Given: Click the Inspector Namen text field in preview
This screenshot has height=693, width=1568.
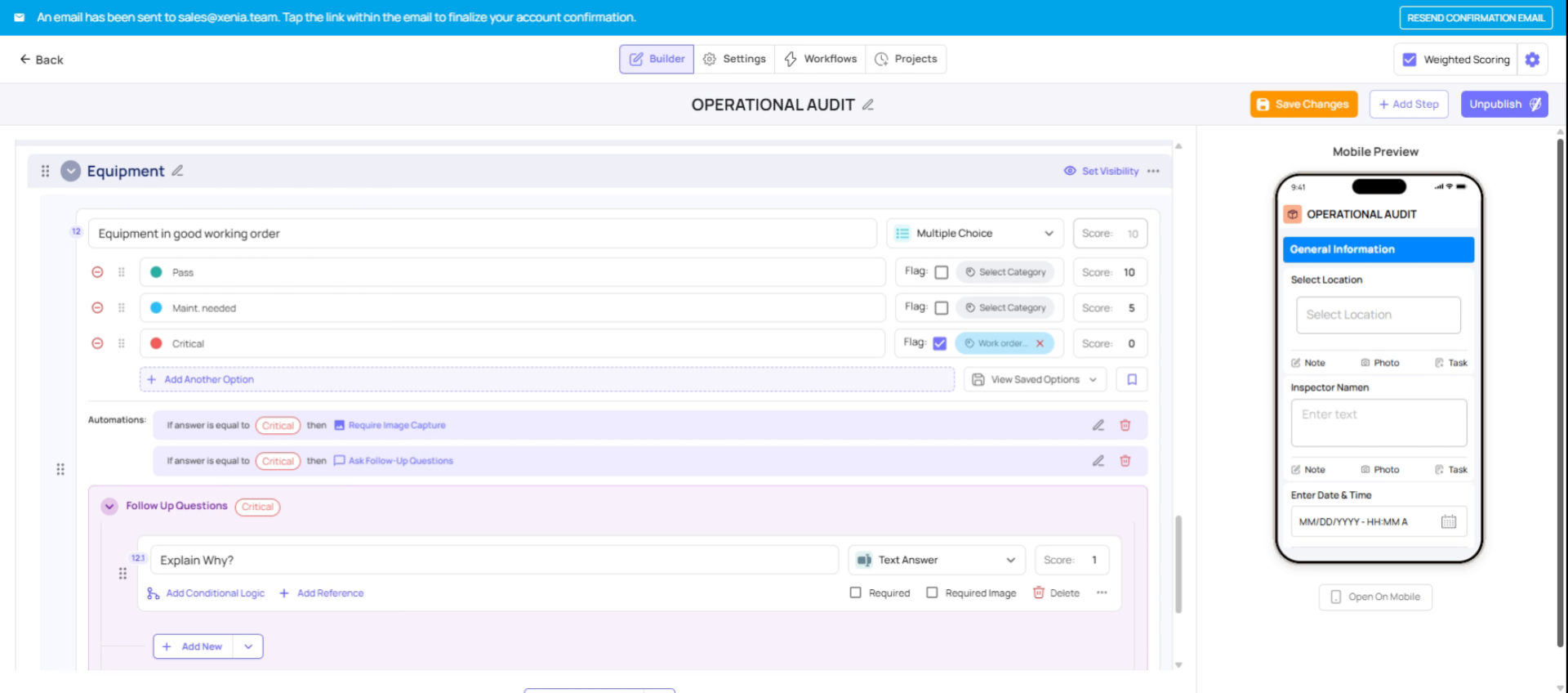Looking at the screenshot, I should click(x=1379, y=423).
